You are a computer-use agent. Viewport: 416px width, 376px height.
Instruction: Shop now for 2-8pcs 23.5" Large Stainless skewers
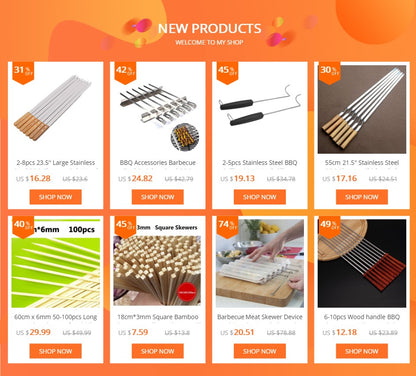(x=55, y=197)
